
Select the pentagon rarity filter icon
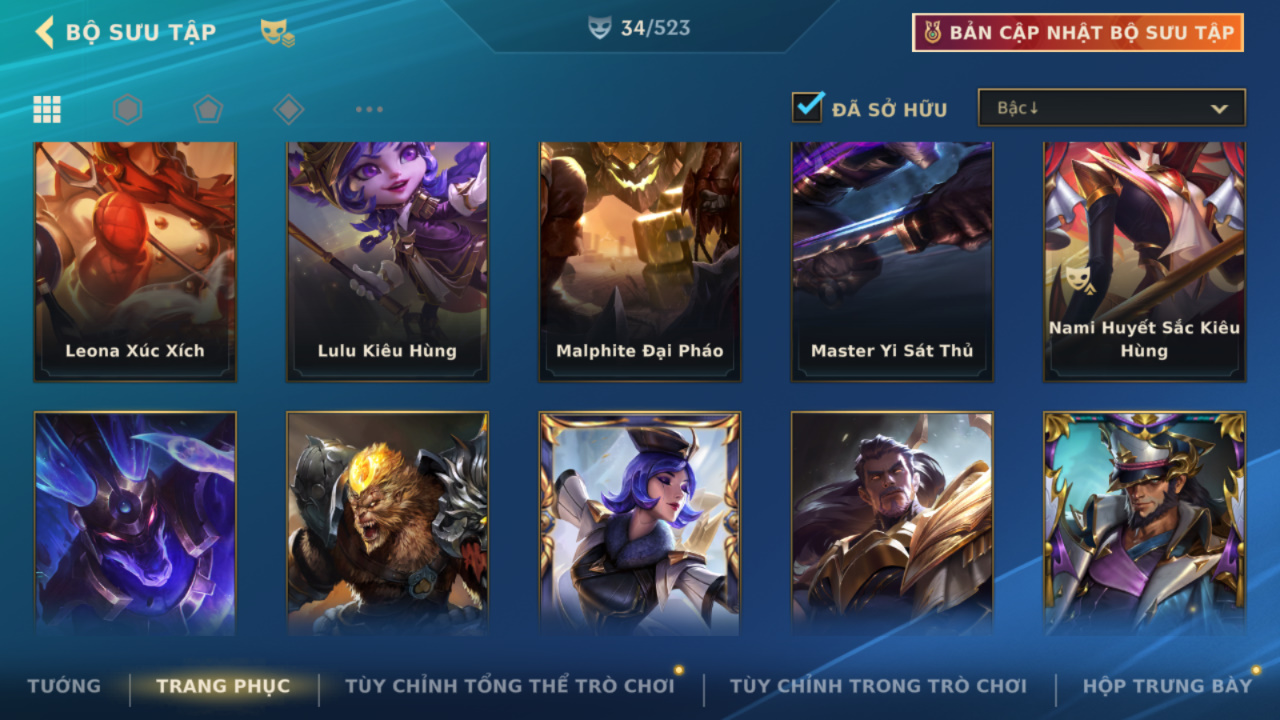coord(208,109)
